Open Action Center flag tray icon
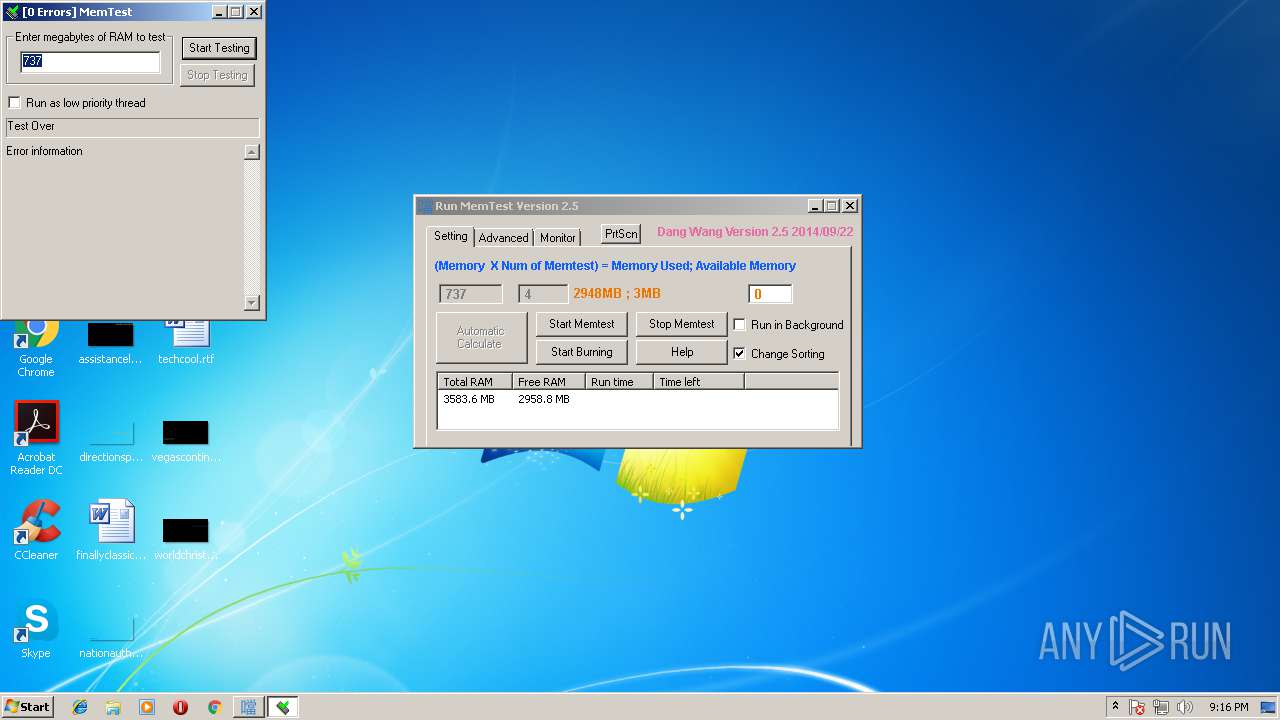The height and width of the screenshot is (720, 1280). pyautogui.click(x=1137, y=707)
